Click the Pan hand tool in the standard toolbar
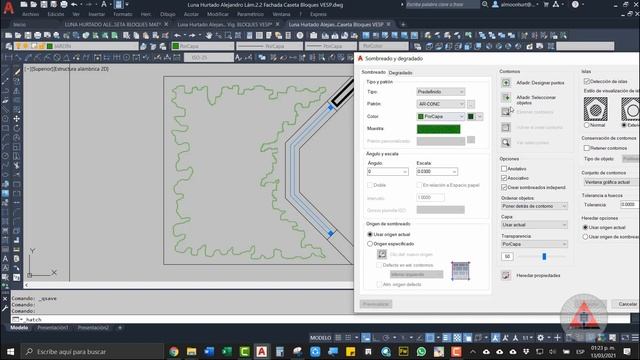 (209, 36)
